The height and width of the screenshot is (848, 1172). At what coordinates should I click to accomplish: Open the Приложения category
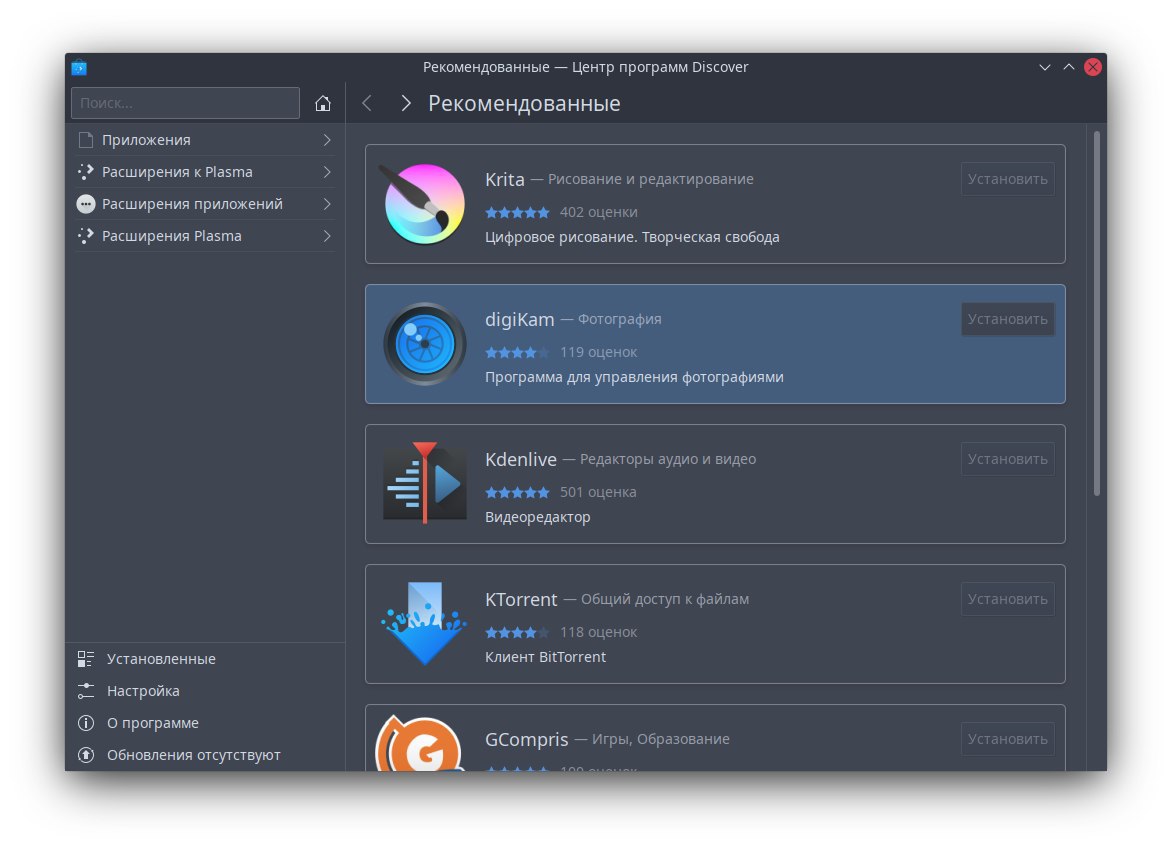pyautogui.click(x=205, y=140)
